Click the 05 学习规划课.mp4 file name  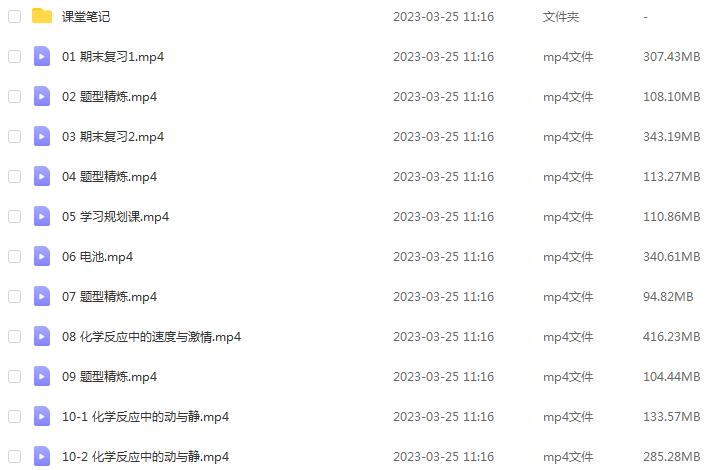coord(116,217)
